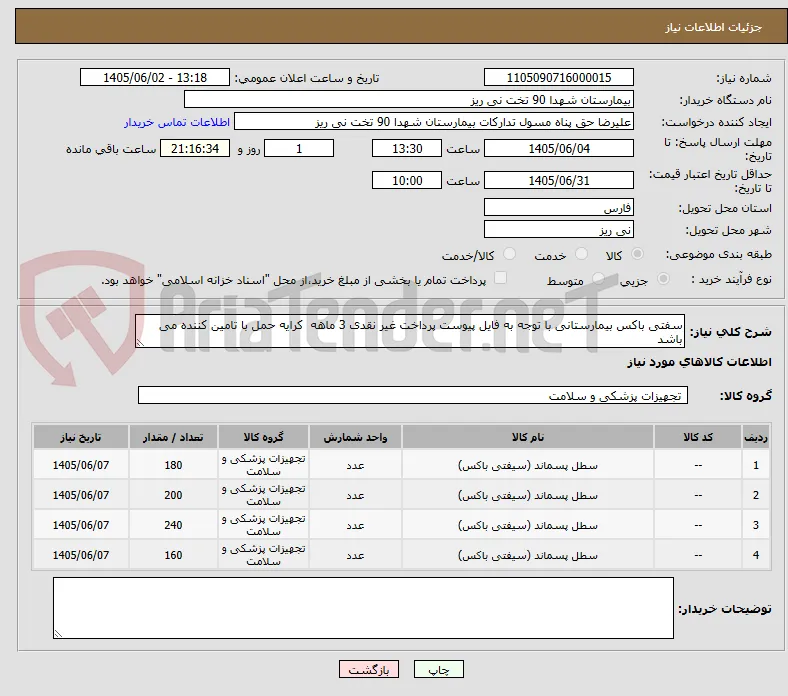
Task: Click the buyer notes text area
Action: click(363, 608)
